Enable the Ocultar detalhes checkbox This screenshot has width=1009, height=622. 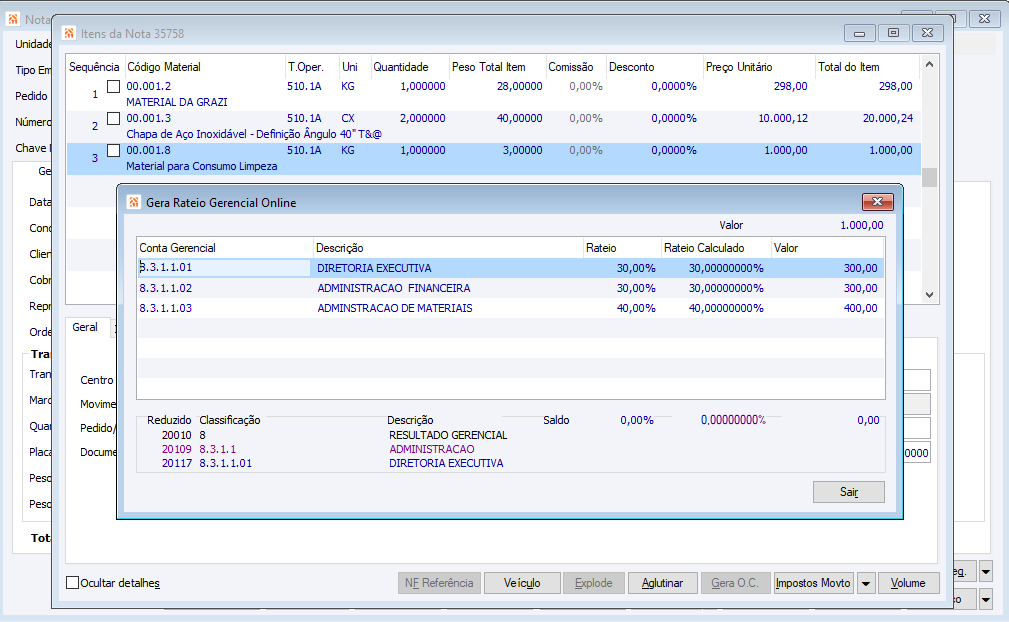(x=72, y=583)
